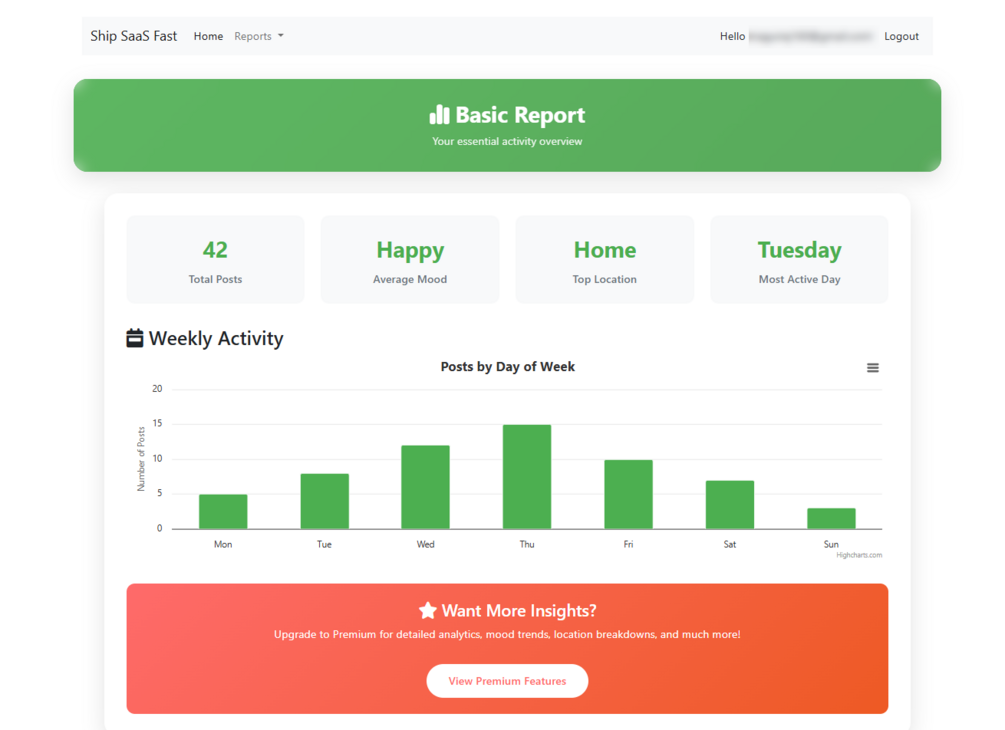Click the Happy average mood value
Image resolution: width=1005 pixels, height=730 pixels.
pyautogui.click(x=410, y=251)
